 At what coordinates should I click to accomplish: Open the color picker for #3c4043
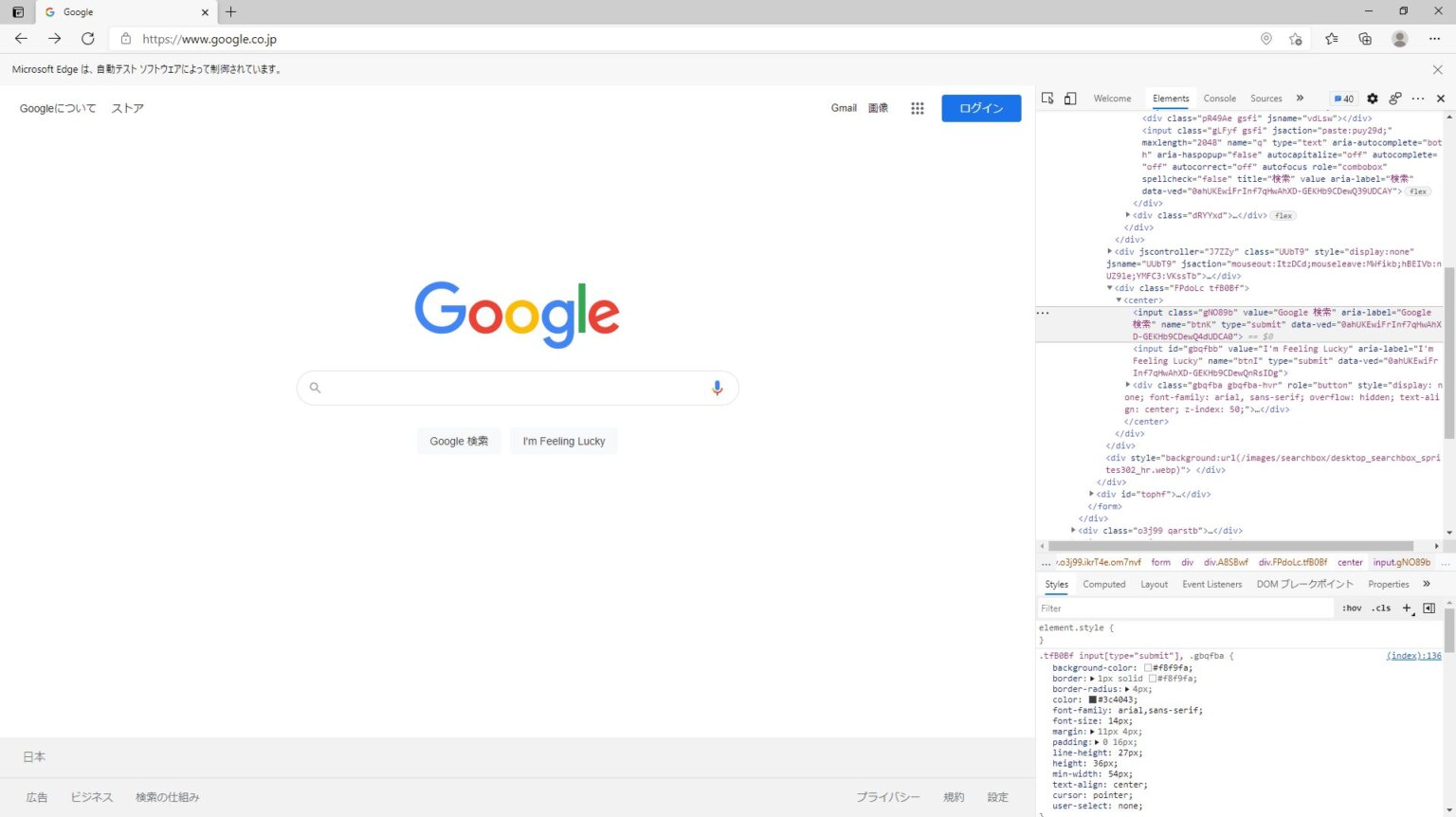(x=1092, y=699)
